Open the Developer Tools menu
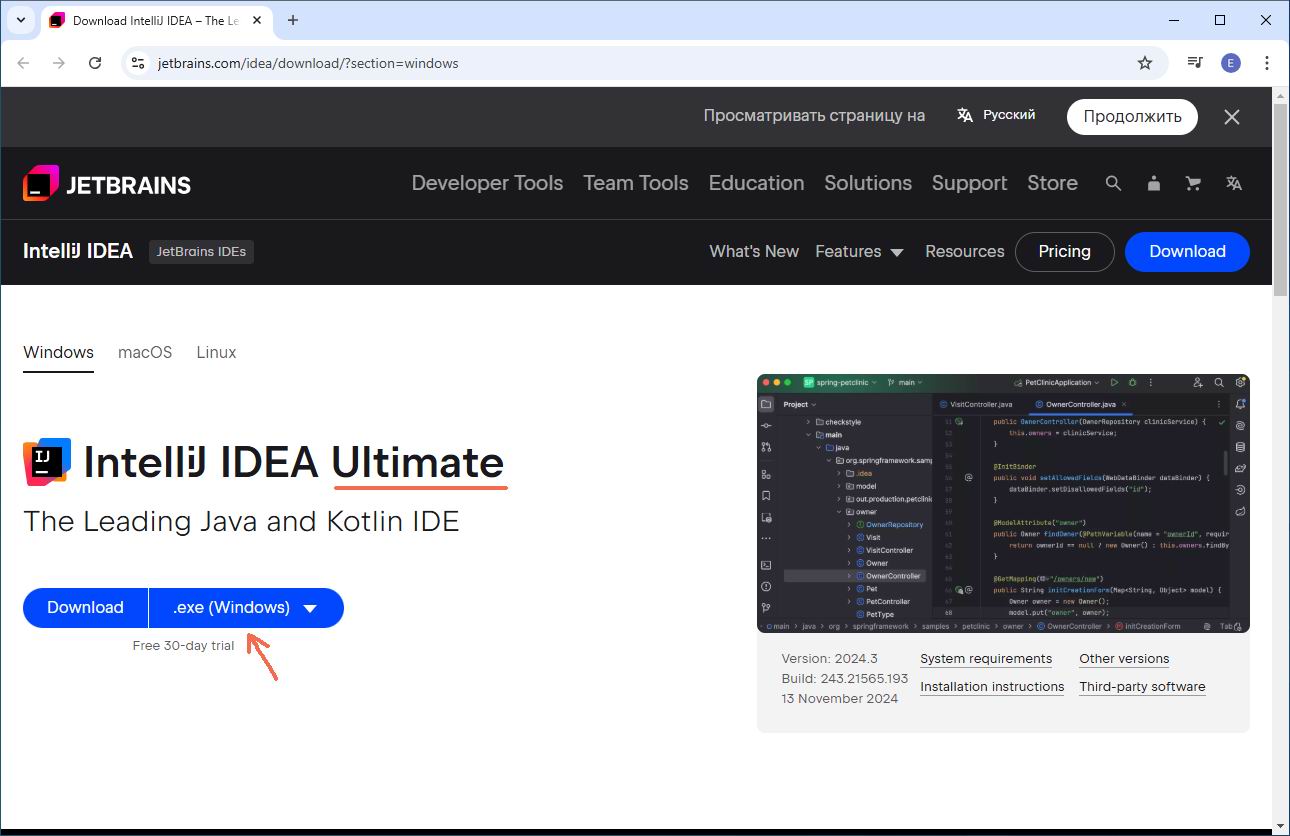 (x=487, y=183)
